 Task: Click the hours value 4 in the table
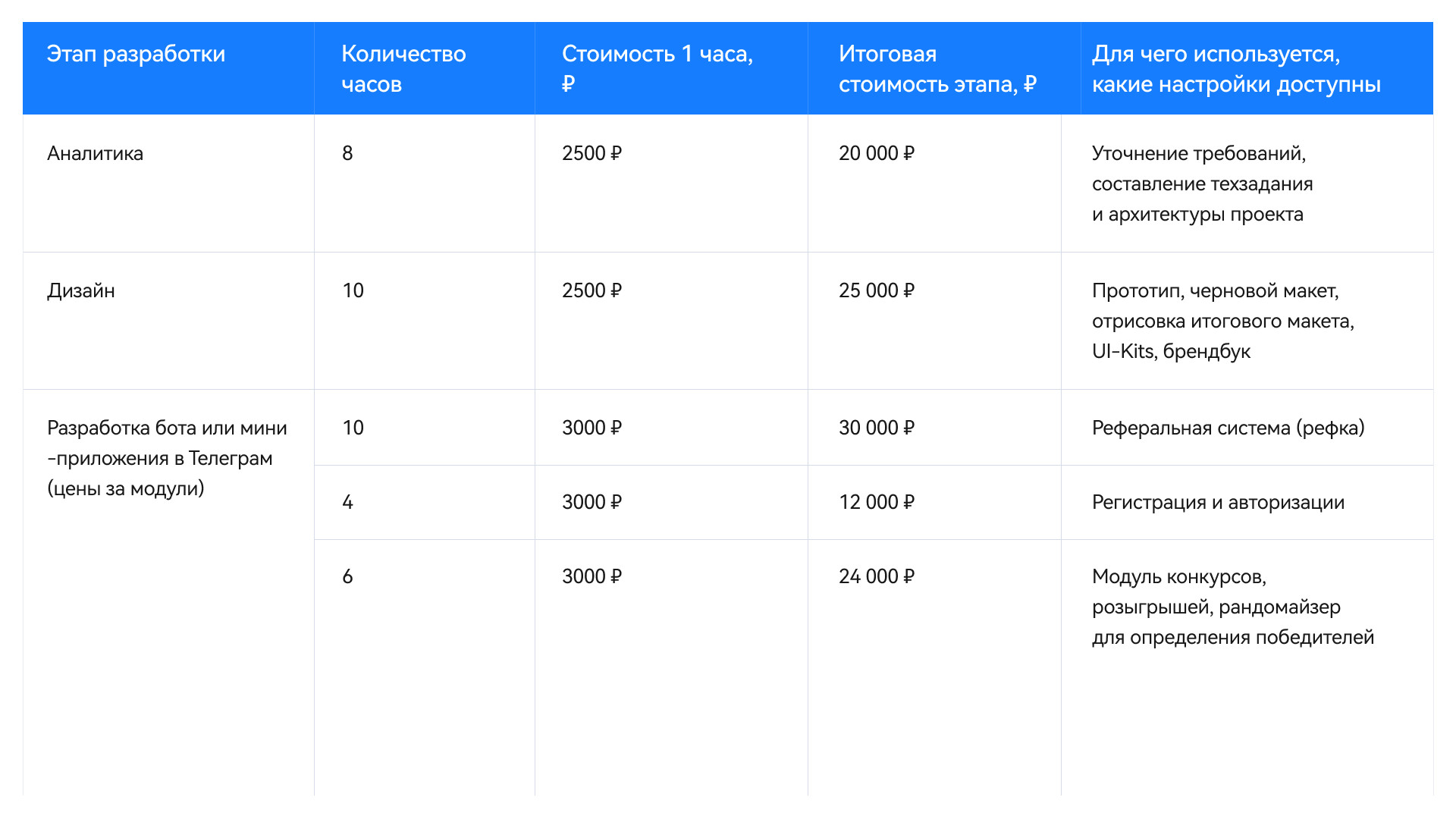tap(347, 502)
